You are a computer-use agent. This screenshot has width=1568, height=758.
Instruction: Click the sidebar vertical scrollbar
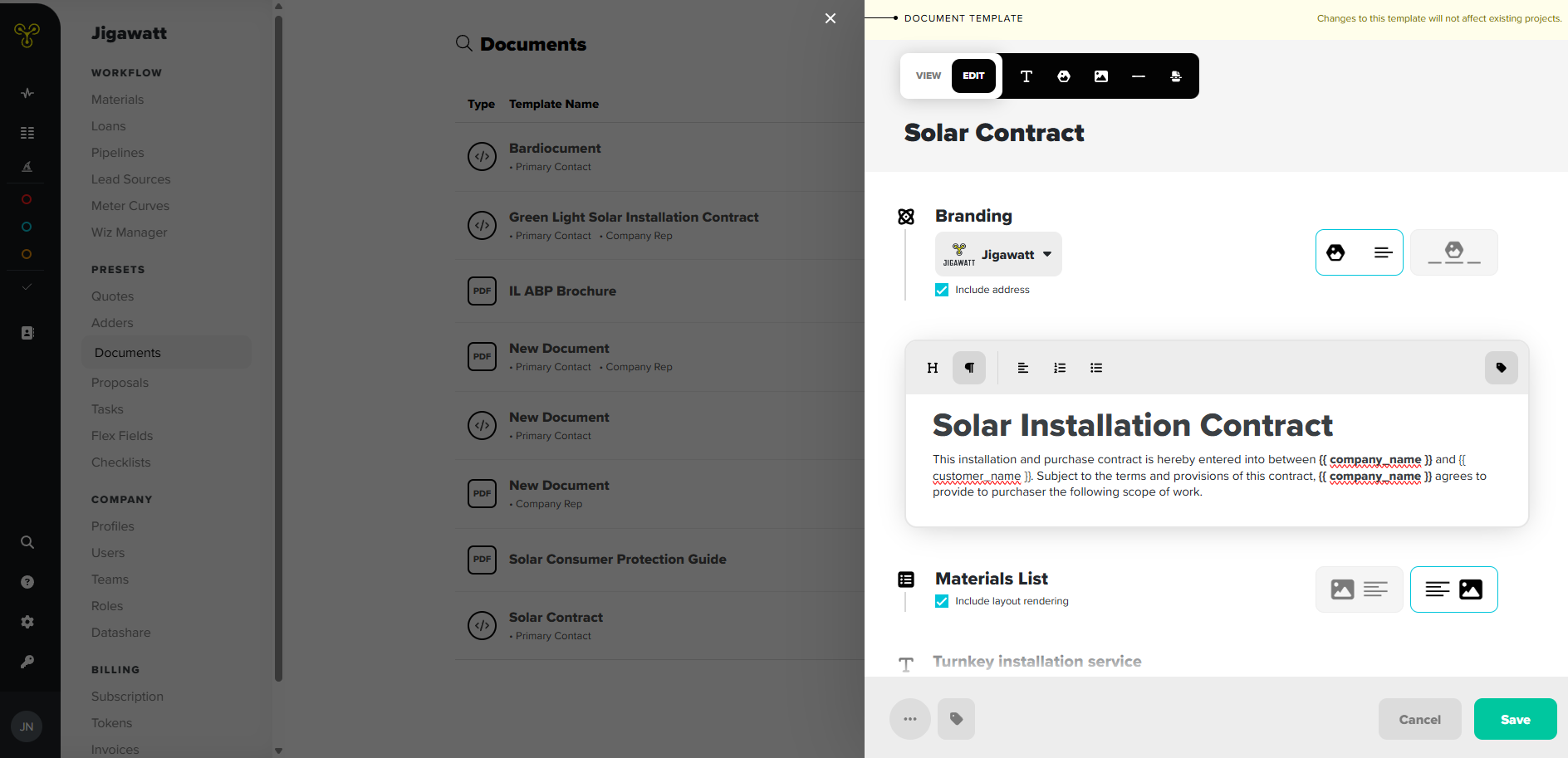[278, 349]
